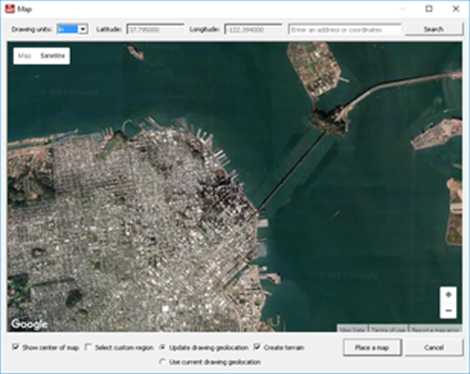Choose the Use current drawing geolocation option
Viewport: 470px width, 374px height.
(162, 362)
